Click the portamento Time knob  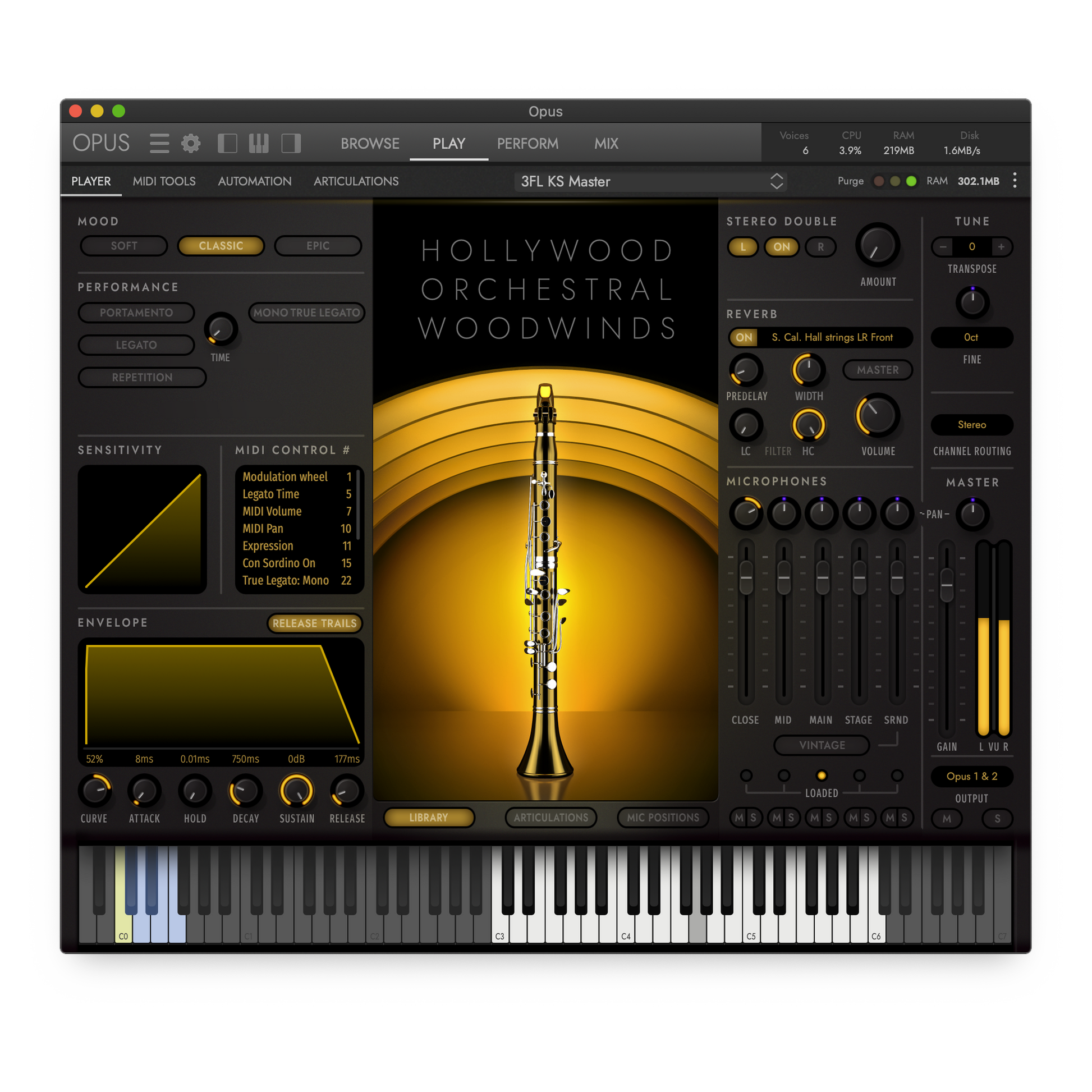221,329
